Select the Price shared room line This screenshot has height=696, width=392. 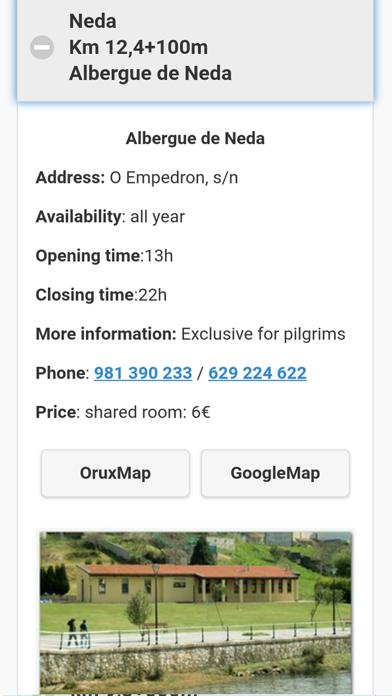tap(123, 412)
